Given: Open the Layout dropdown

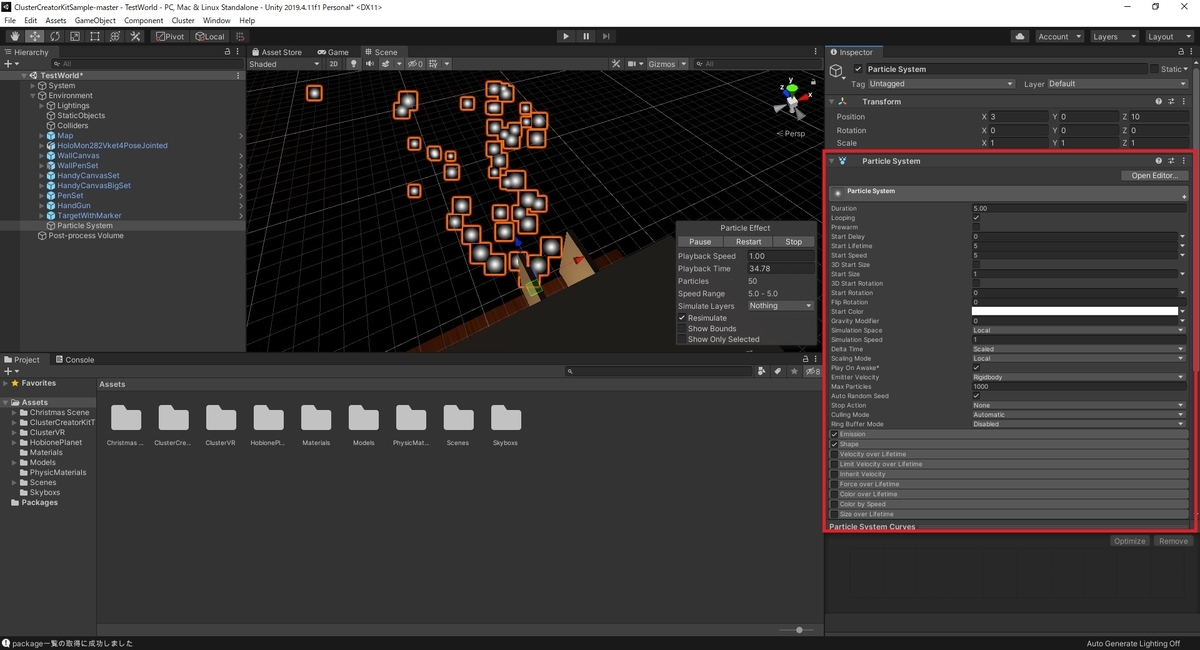Looking at the screenshot, I should (x=1166, y=37).
